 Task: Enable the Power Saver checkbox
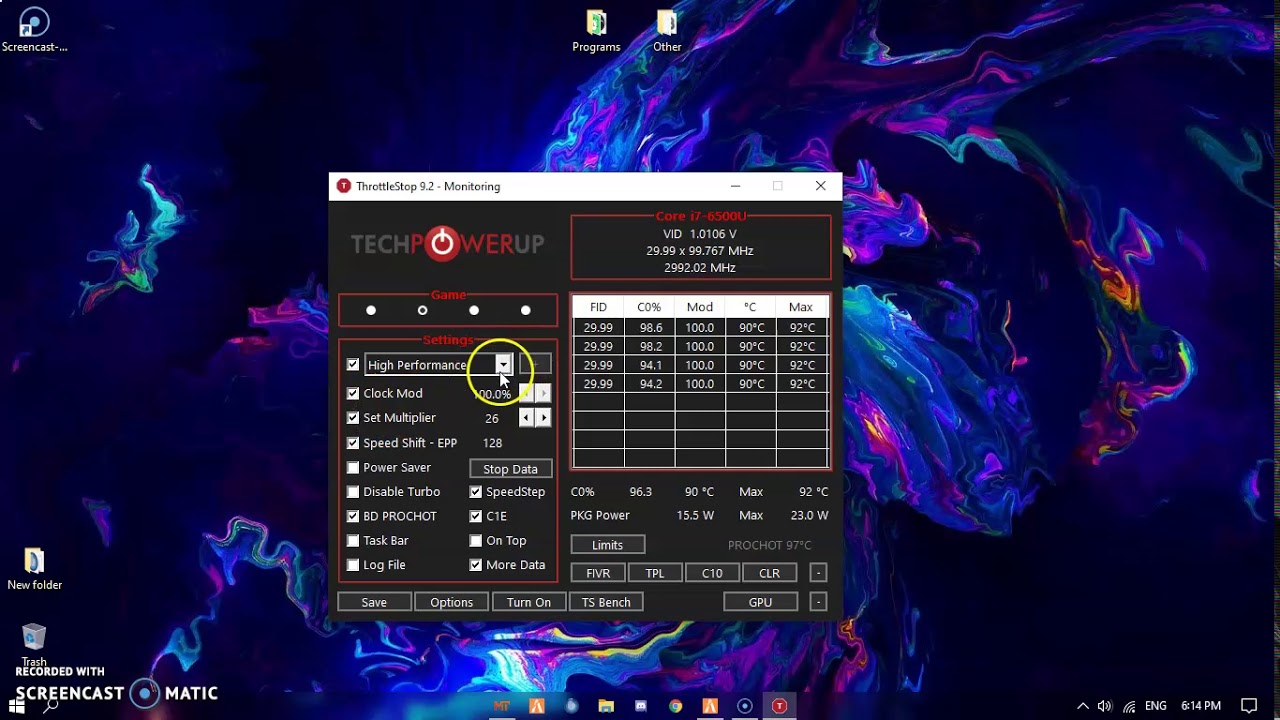[353, 467]
